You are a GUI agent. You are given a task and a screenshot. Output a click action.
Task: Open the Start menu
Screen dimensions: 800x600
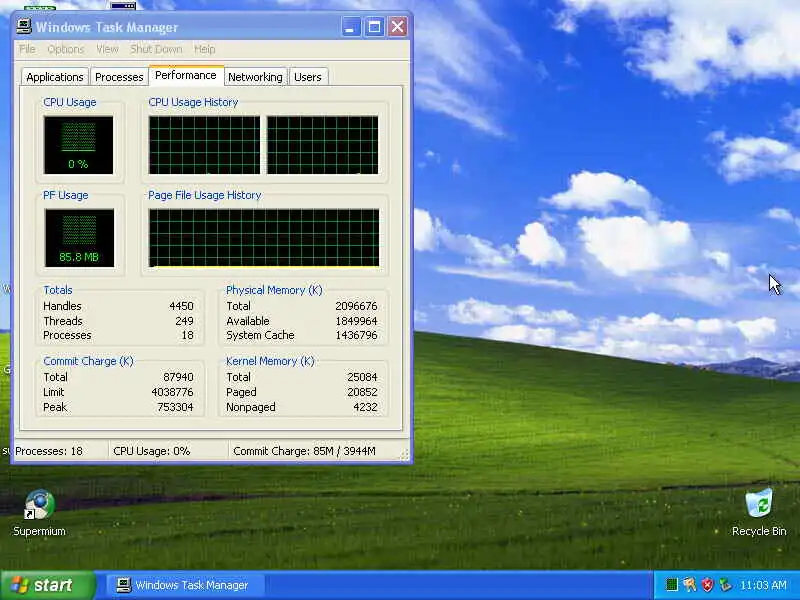tap(48, 585)
